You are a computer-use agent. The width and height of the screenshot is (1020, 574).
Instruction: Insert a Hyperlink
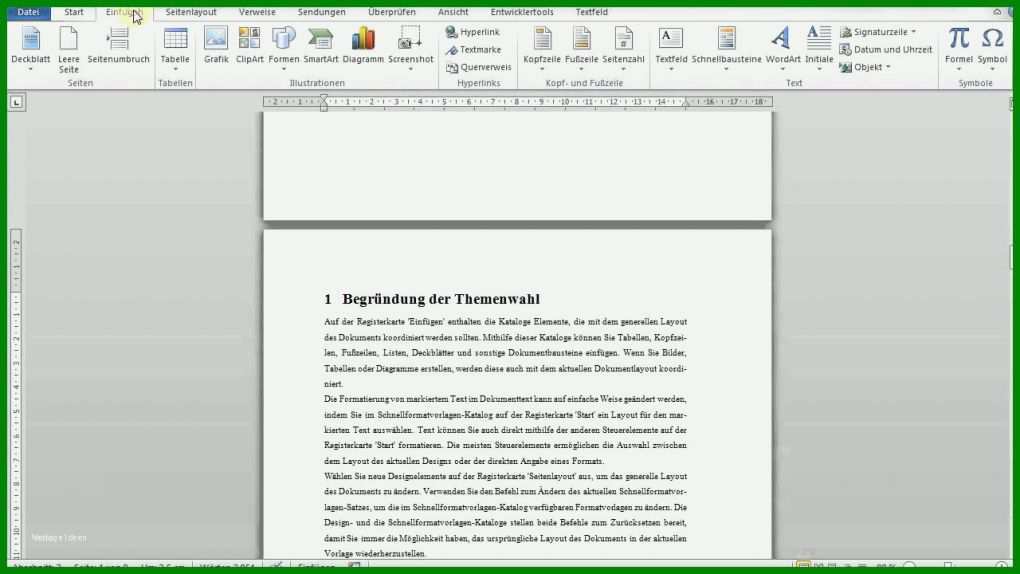click(473, 32)
